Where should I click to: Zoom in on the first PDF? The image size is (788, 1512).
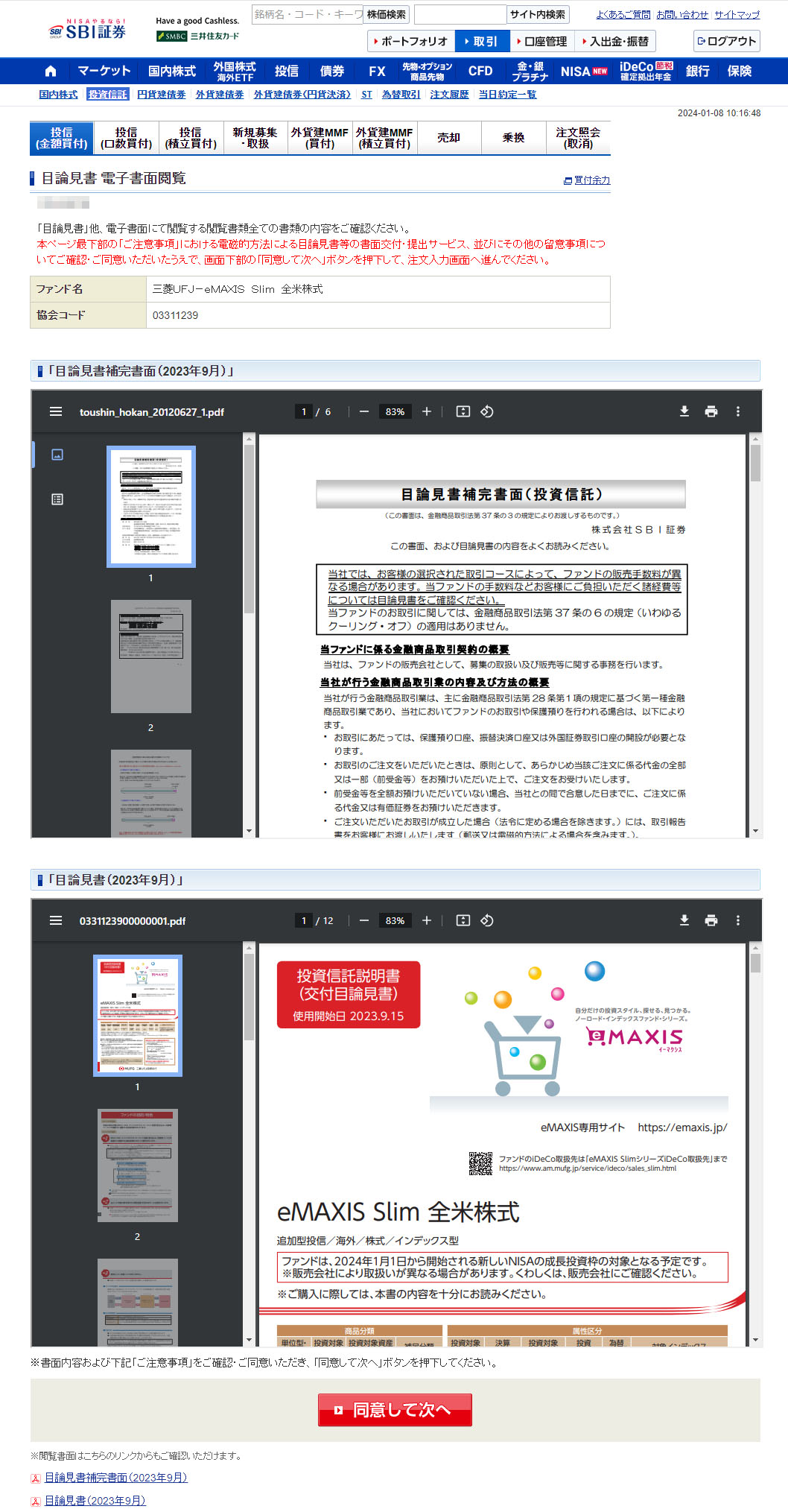pyautogui.click(x=427, y=411)
